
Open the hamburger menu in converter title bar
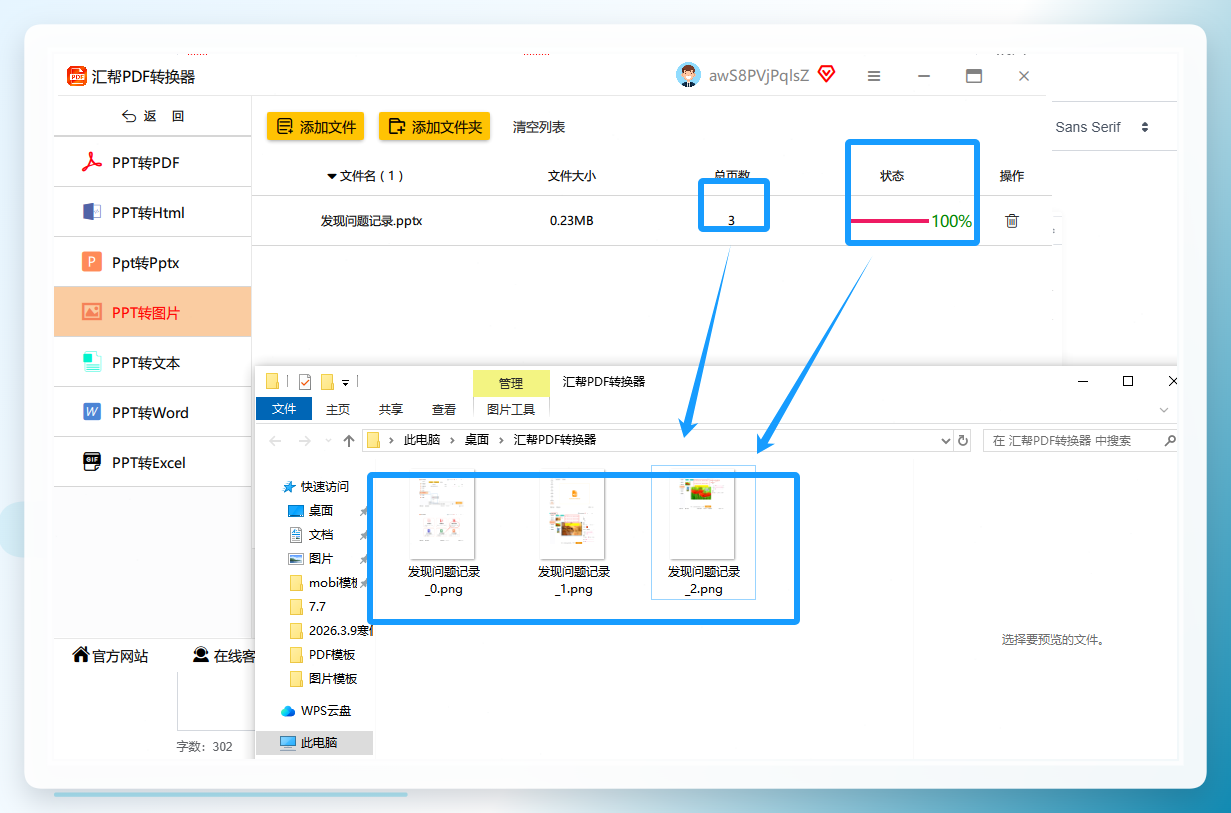pyautogui.click(x=874, y=76)
